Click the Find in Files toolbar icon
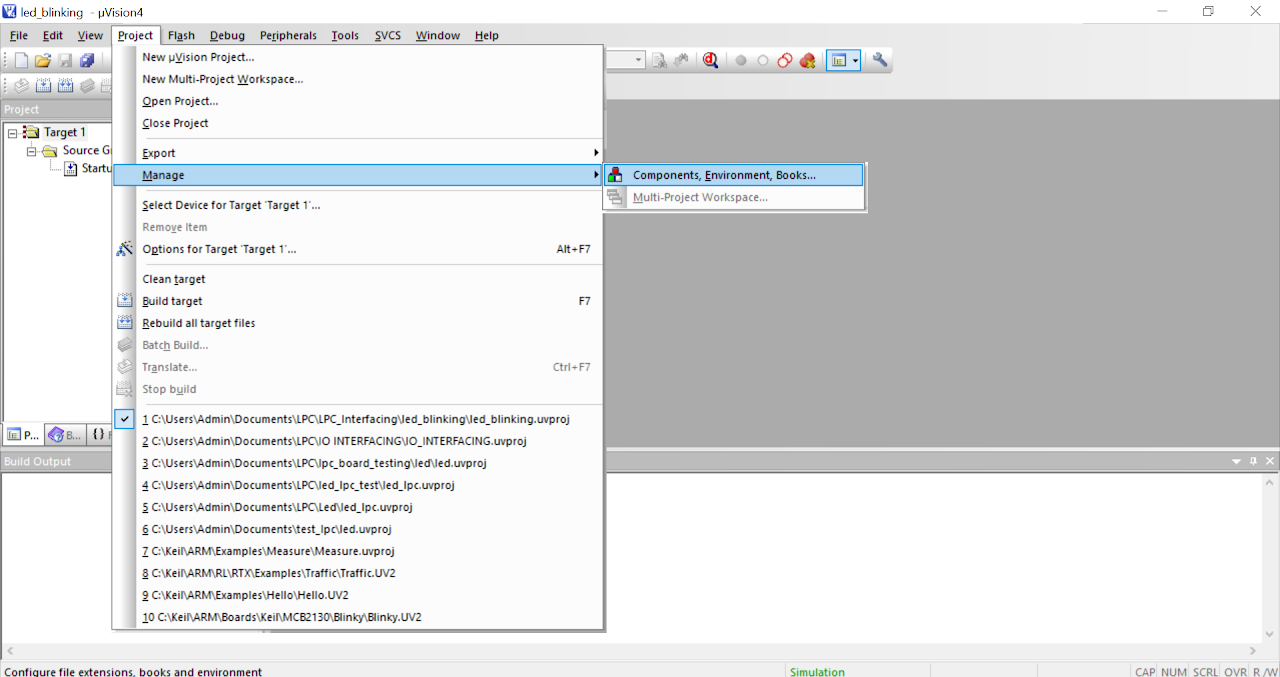 [660, 61]
